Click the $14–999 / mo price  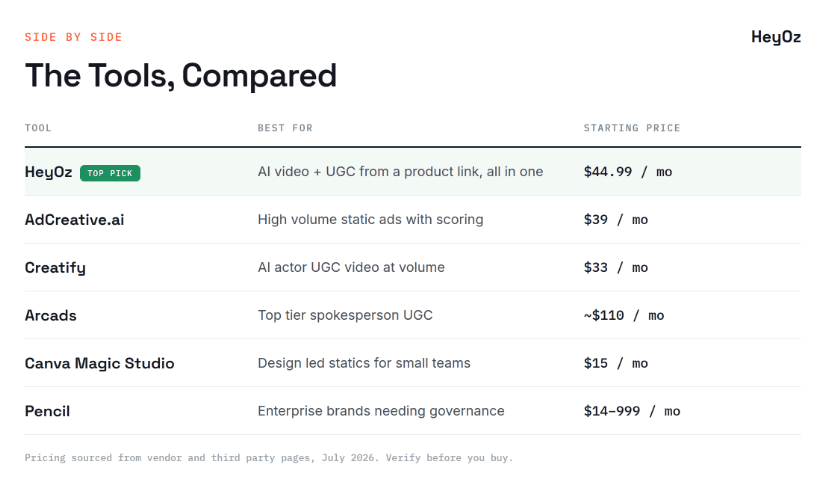coord(632,411)
